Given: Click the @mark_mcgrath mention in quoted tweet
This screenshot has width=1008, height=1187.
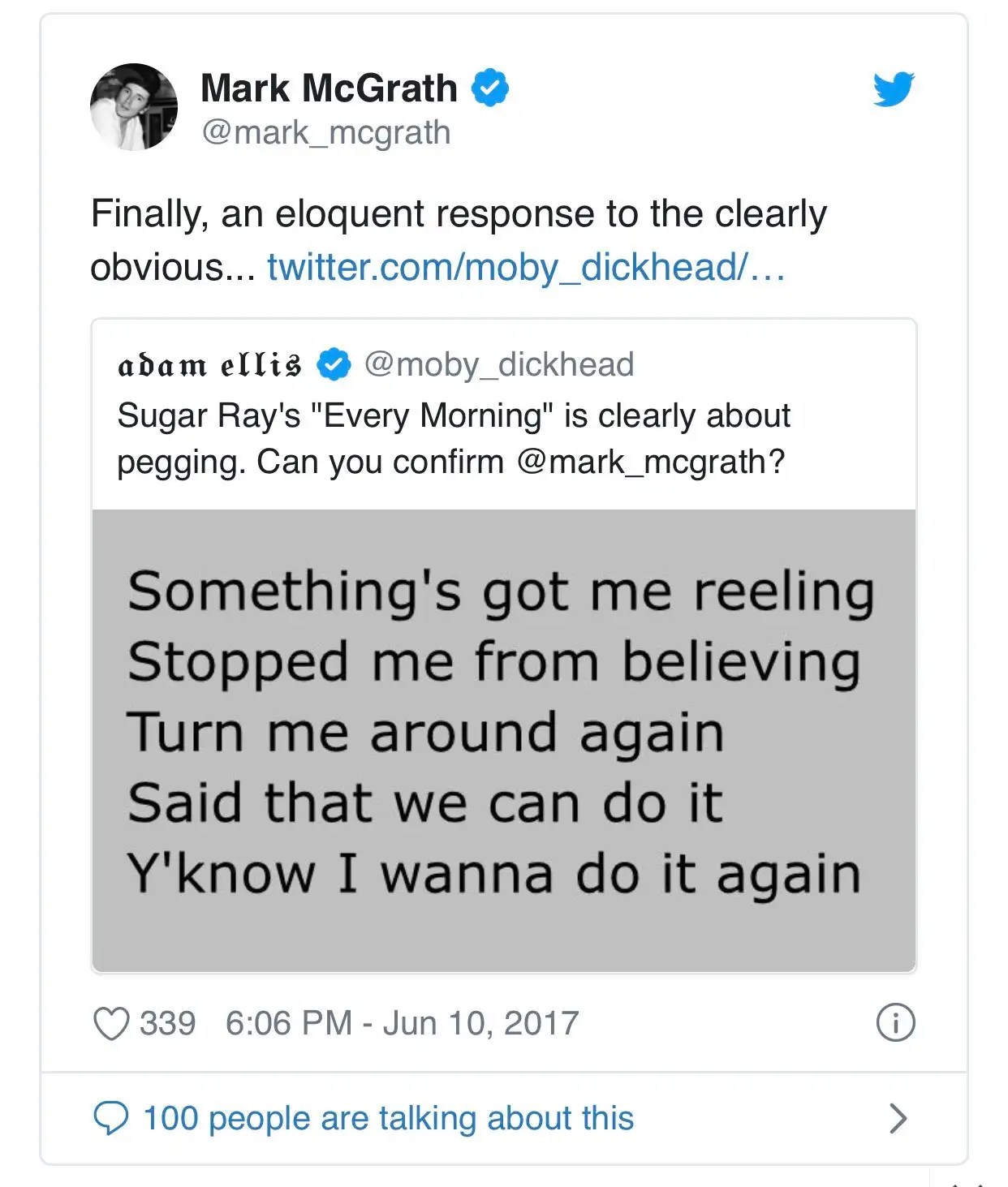Looking at the screenshot, I should (641, 462).
